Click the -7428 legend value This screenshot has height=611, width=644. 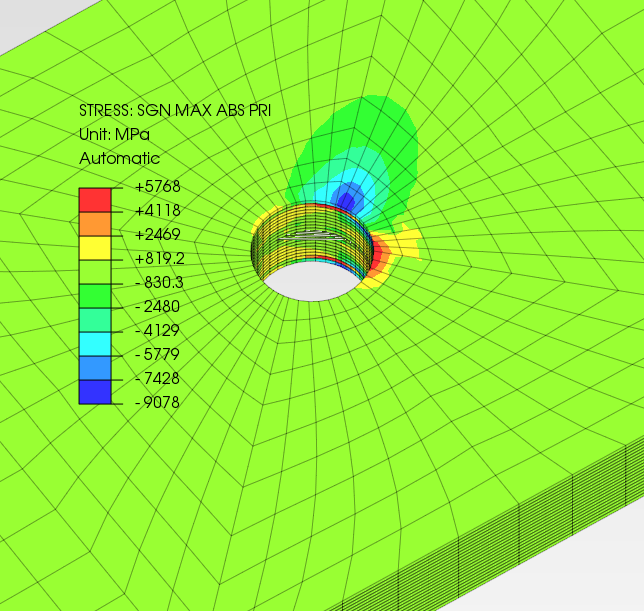157,378
